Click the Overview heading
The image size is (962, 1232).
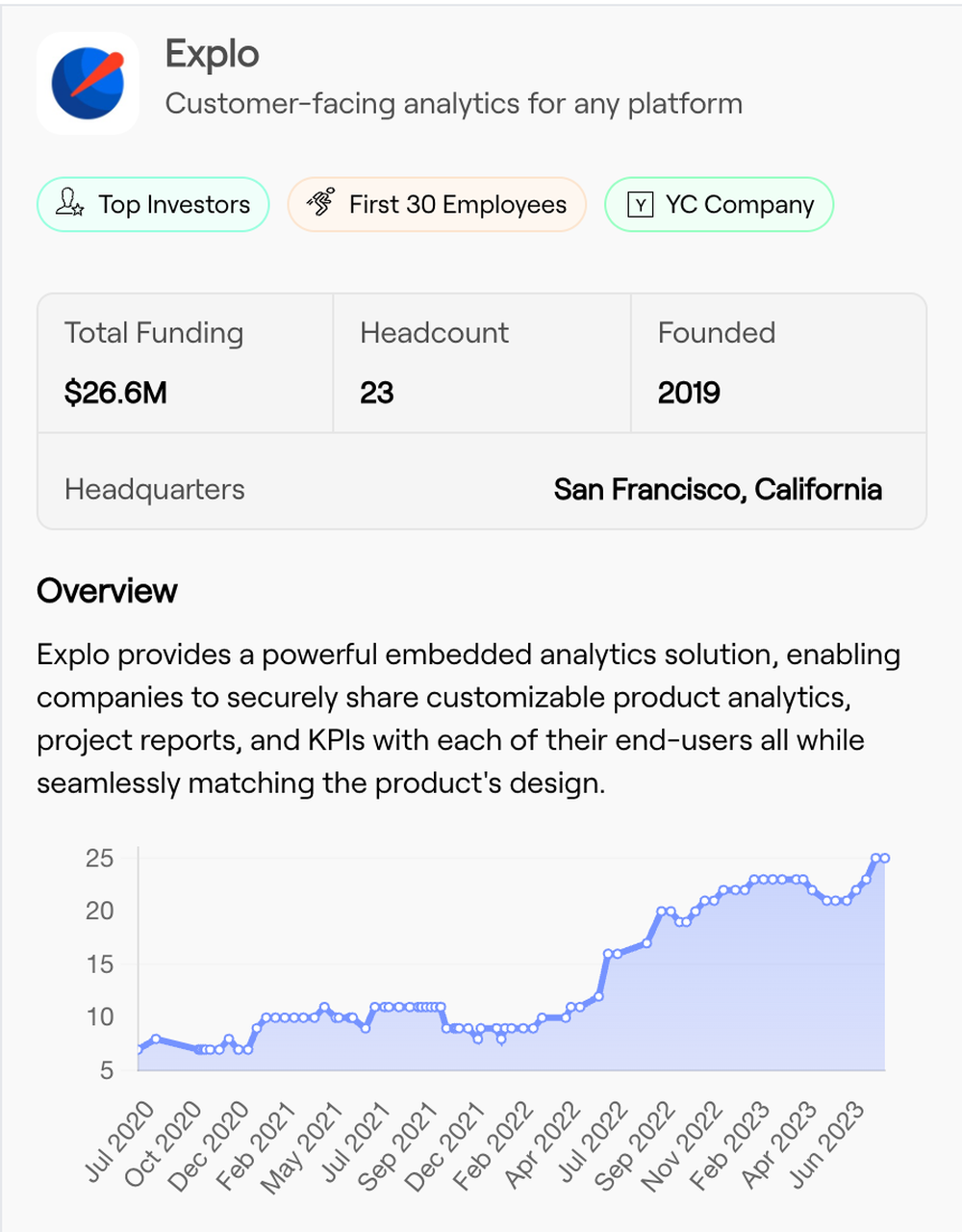(107, 591)
